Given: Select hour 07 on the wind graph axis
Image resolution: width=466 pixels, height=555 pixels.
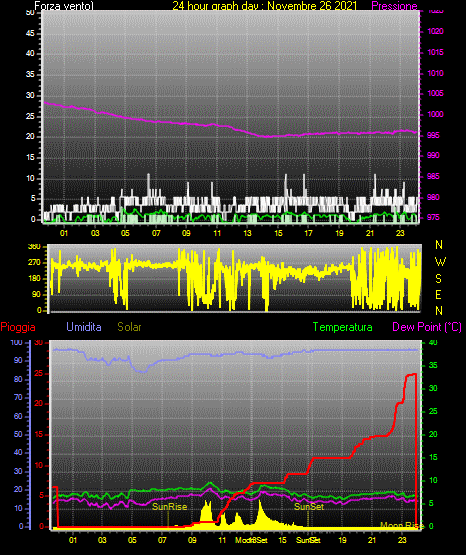Looking at the screenshot, I should (x=156, y=233).
